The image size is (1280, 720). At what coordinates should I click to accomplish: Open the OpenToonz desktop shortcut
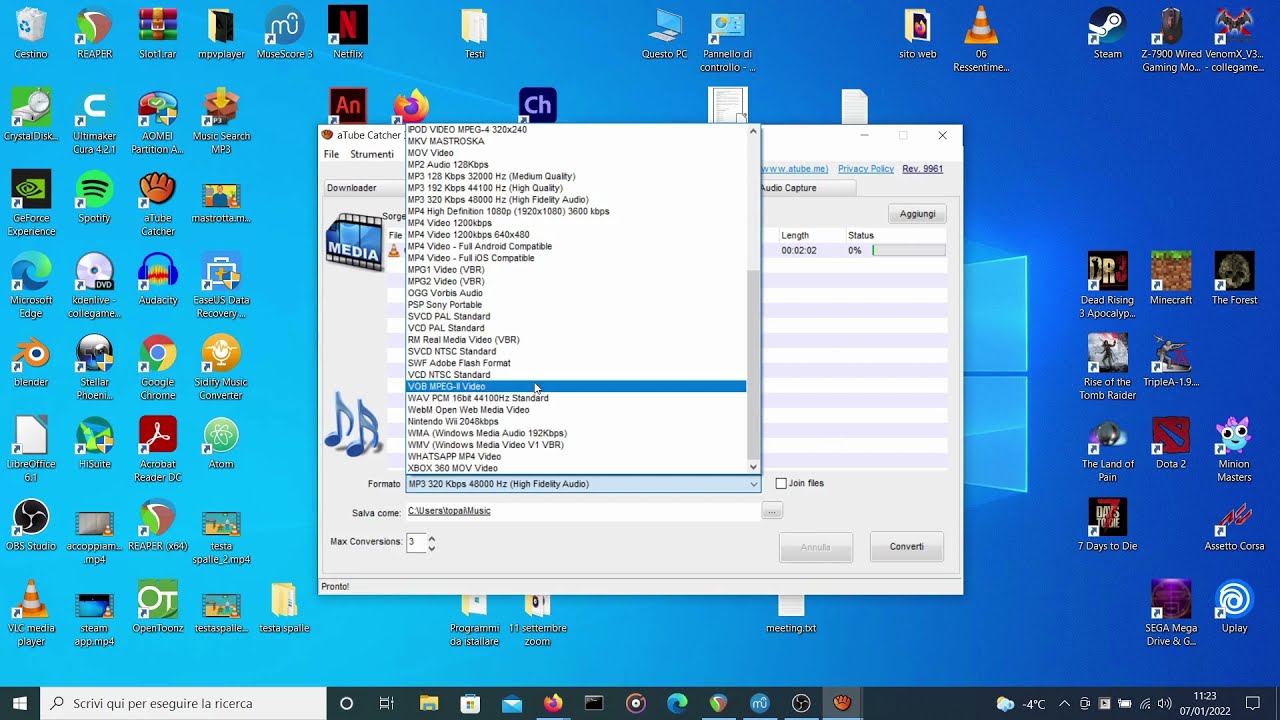pos(158,608)
